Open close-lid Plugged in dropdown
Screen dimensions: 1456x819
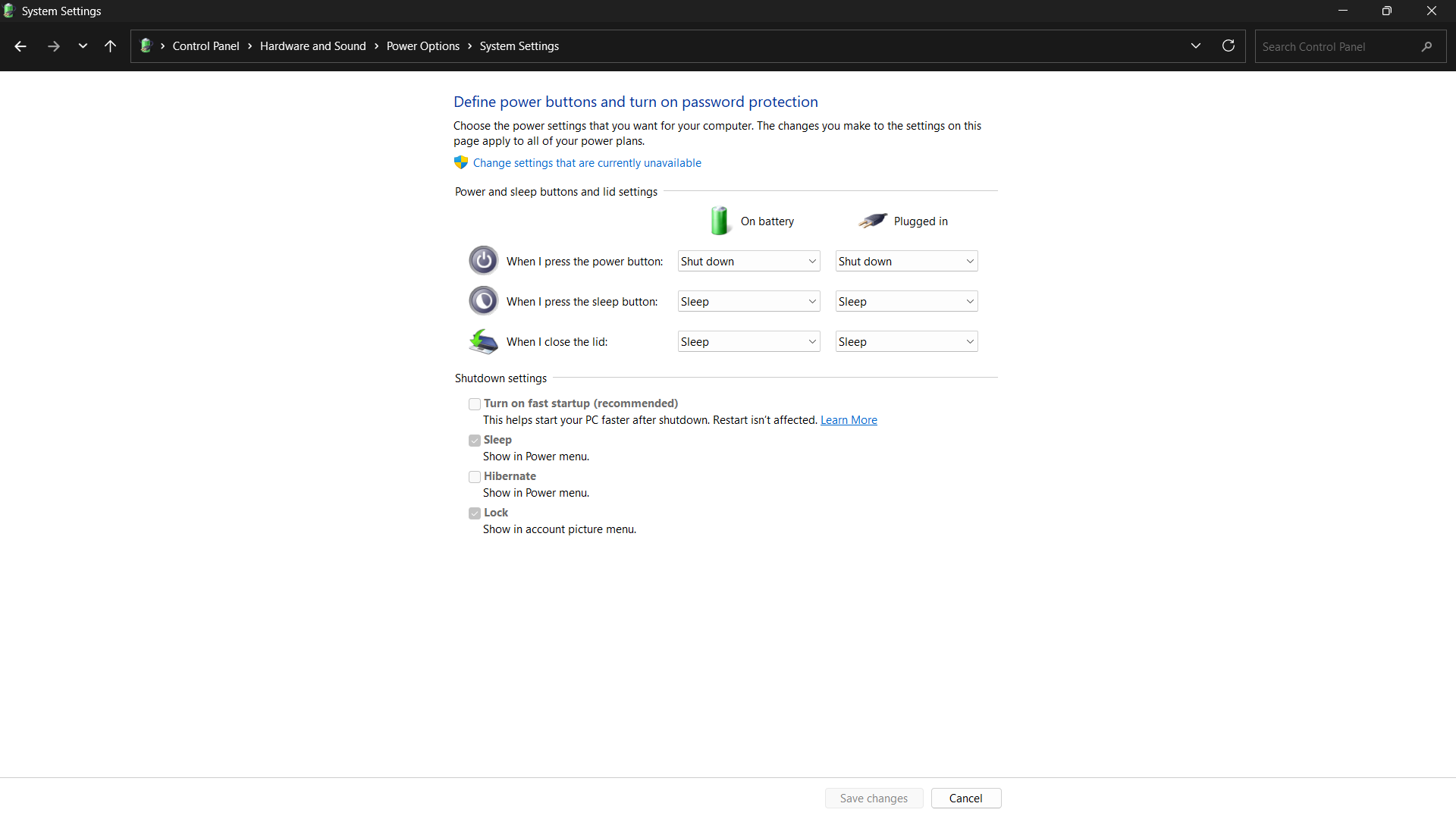point(906,342)
